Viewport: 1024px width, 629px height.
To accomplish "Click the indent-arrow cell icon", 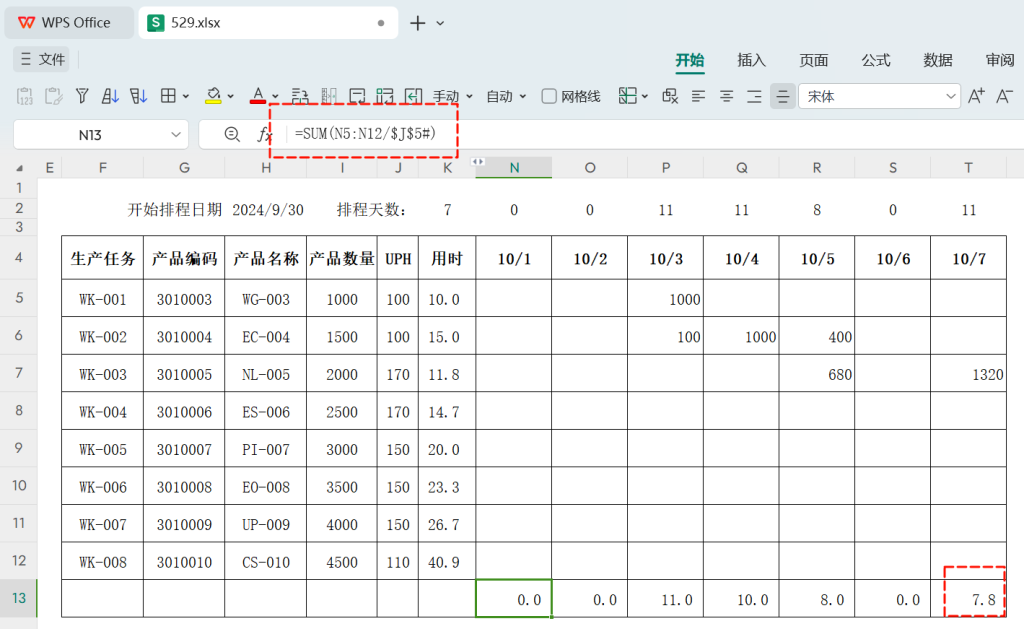I will [413, 97].
